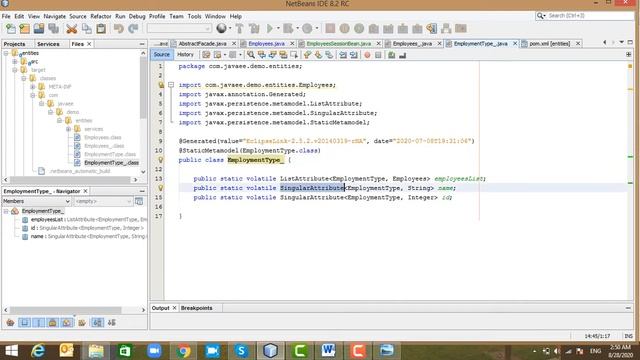640x360 pixels.
Task: Click the Shift Line Left editor icon
Action: tap(343, 55)
